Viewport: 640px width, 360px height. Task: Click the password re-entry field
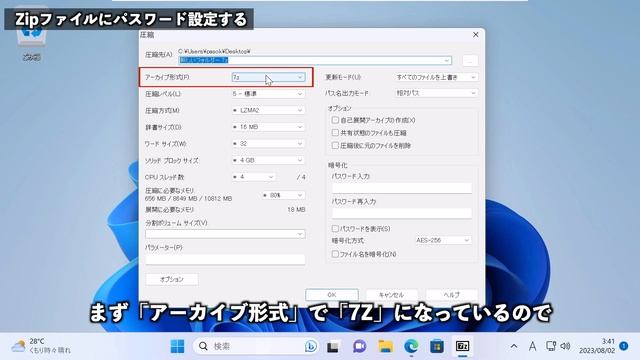click(402, 213)
